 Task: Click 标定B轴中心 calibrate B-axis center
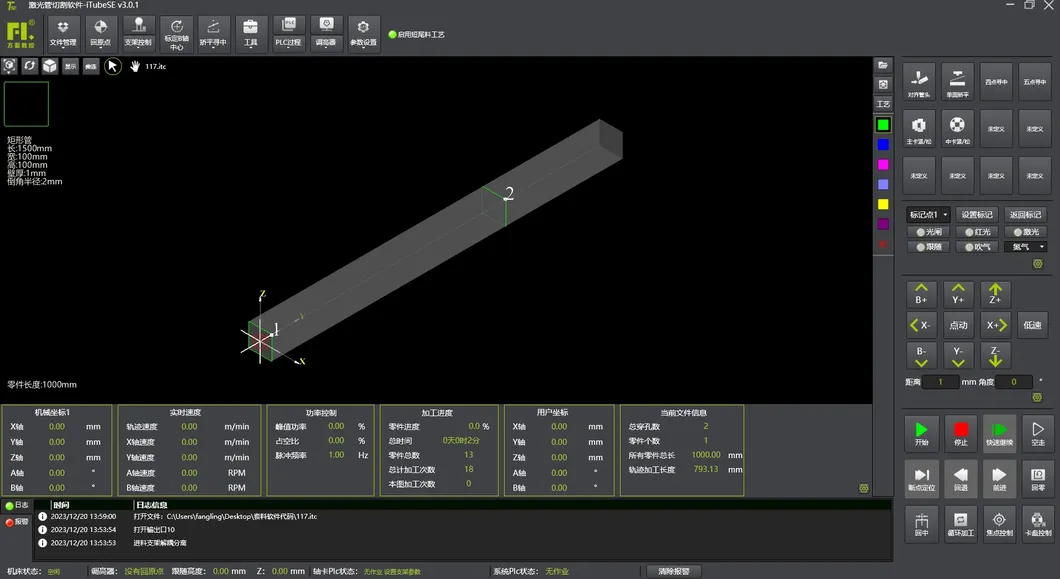(x=176, y=34)
